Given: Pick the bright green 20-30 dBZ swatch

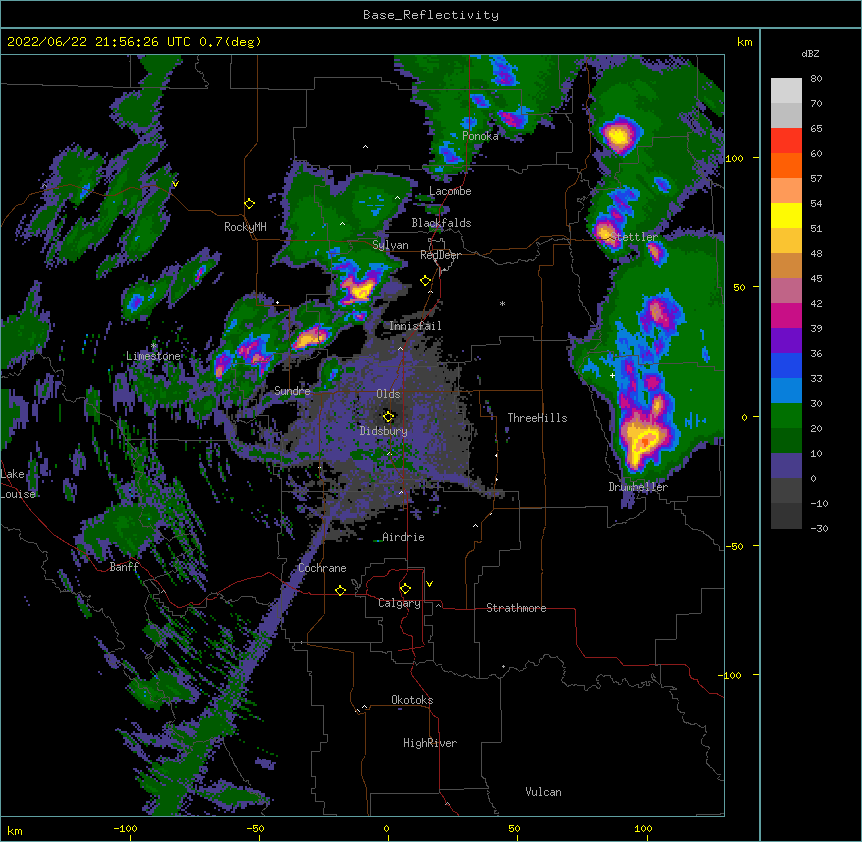Looking at the screenshot, I should [786, 416].
